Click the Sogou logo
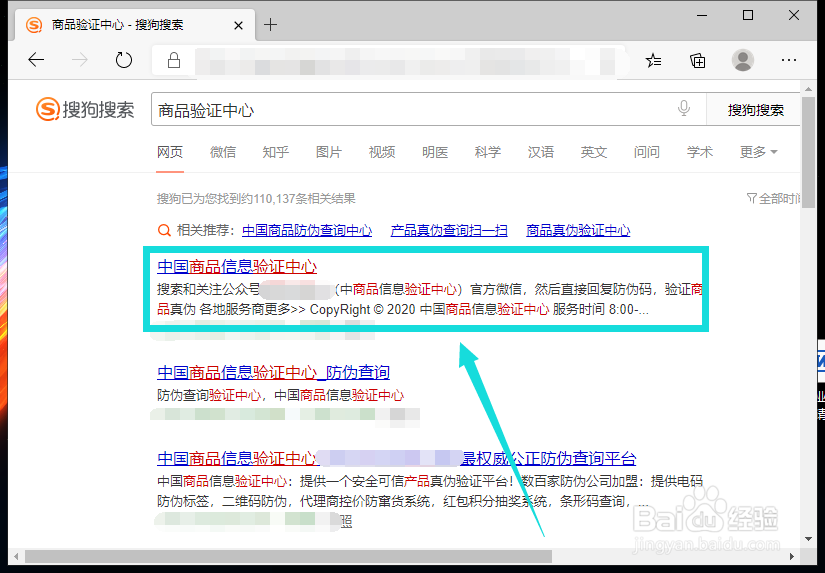This screenshot has height=573, width=825. click(x=85, y=109)
